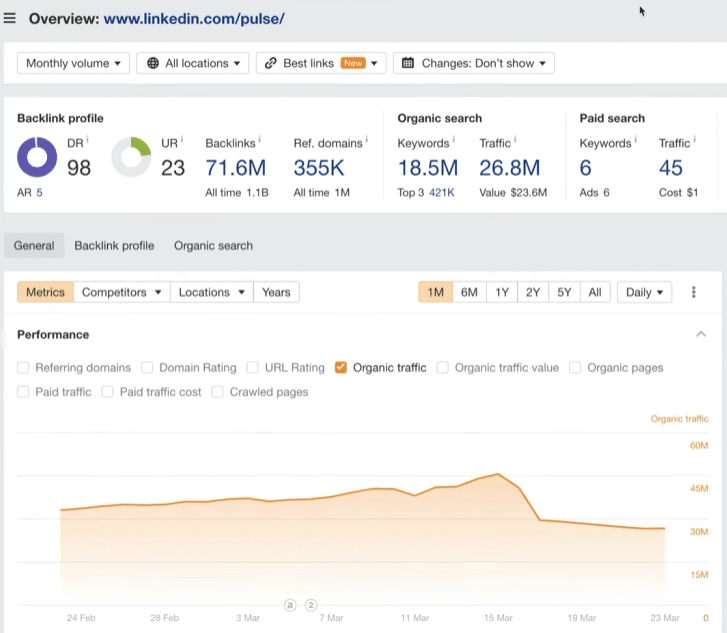Switch to the Organic search tab
Screen dimensions: 727x633
[x=213, y=245]
